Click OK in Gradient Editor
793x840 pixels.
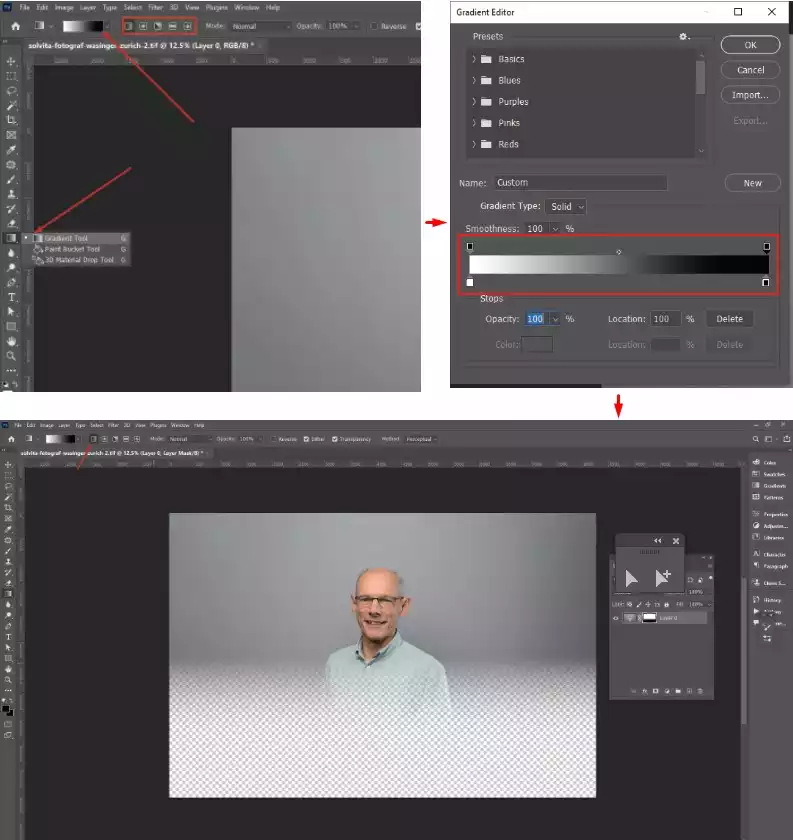tap(750, 45)
